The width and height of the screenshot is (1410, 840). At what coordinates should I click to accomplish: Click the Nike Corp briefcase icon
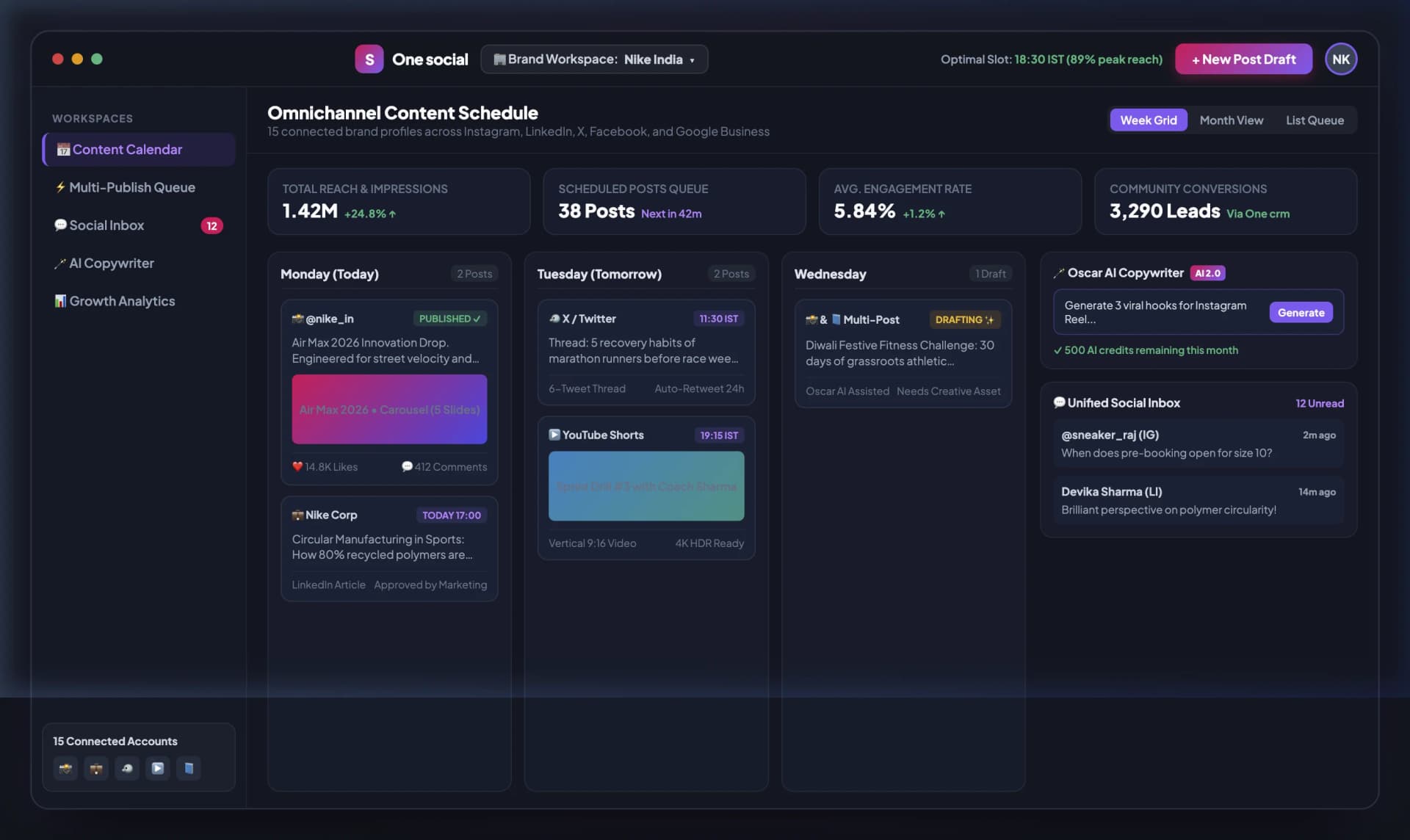(x=297, y=515)
